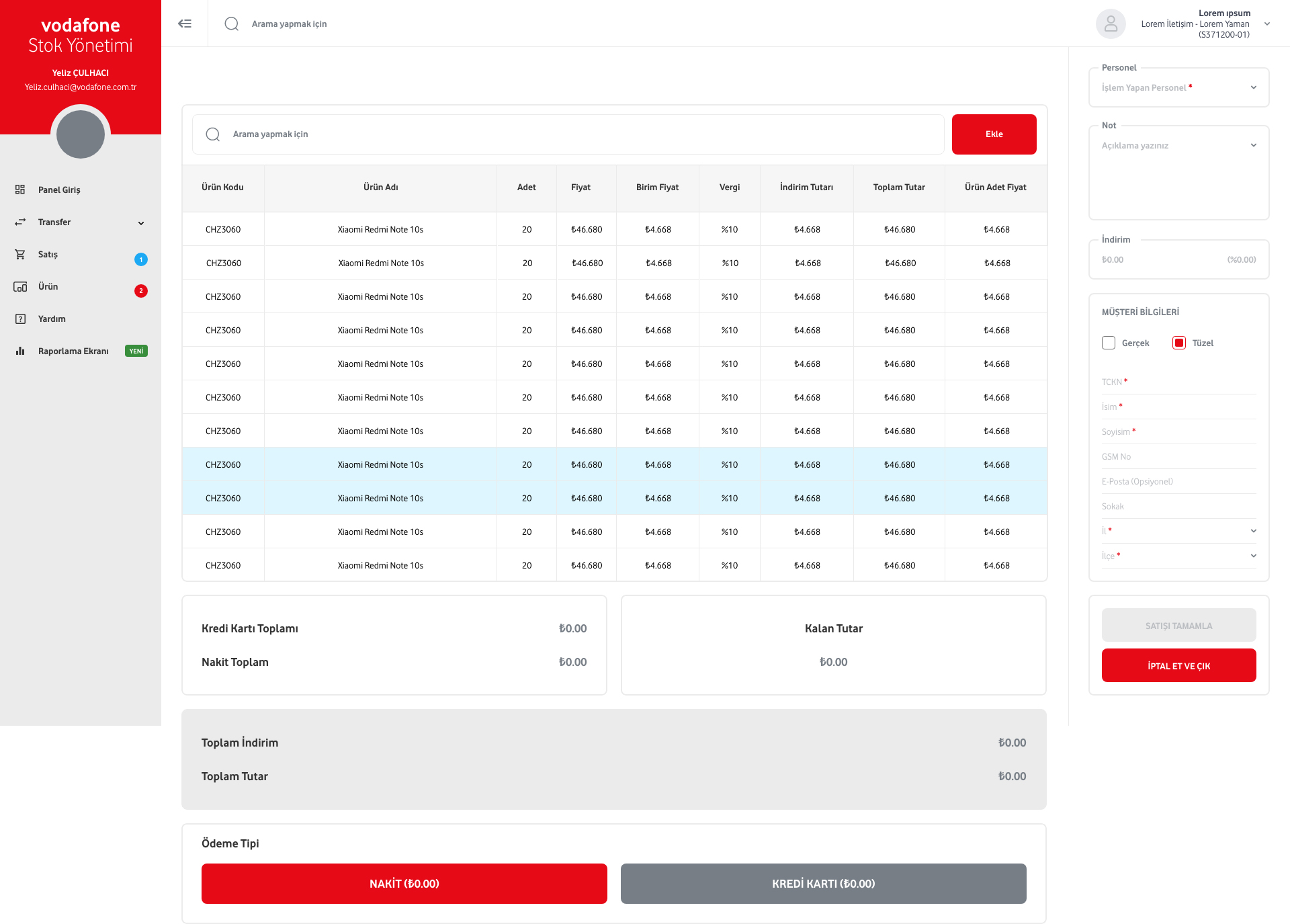The width and height of the screenshot is (1290, 924).
Task: Click the green YENİ badge
Action: pos(136,351)
